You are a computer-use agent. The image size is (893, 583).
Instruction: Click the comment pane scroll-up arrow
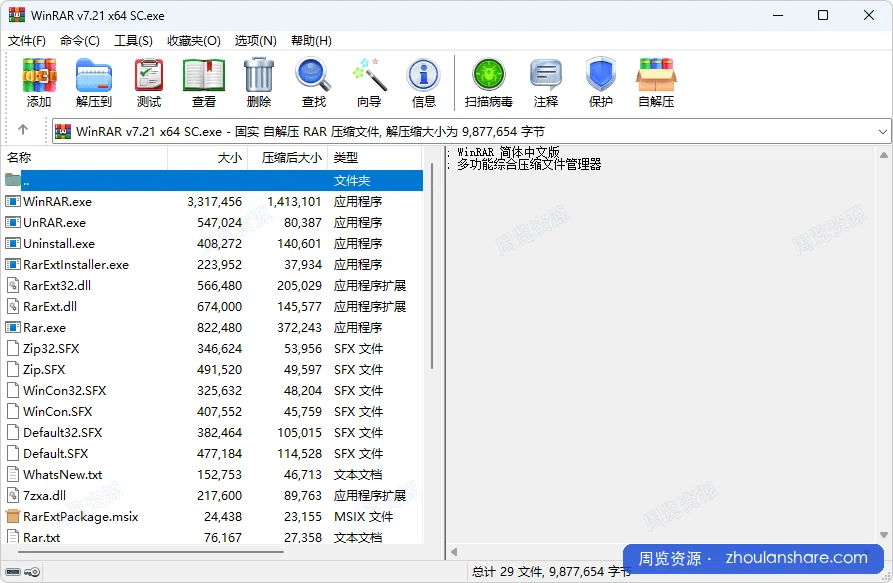884,155
